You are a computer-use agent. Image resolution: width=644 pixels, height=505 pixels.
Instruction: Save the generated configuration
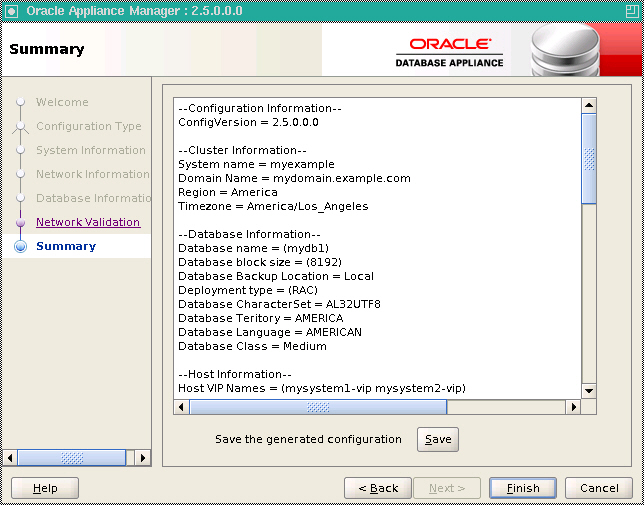coord(438,439)
